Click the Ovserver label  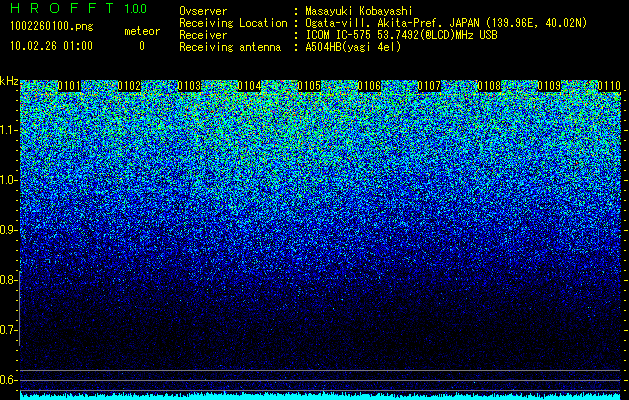[203, 11]
